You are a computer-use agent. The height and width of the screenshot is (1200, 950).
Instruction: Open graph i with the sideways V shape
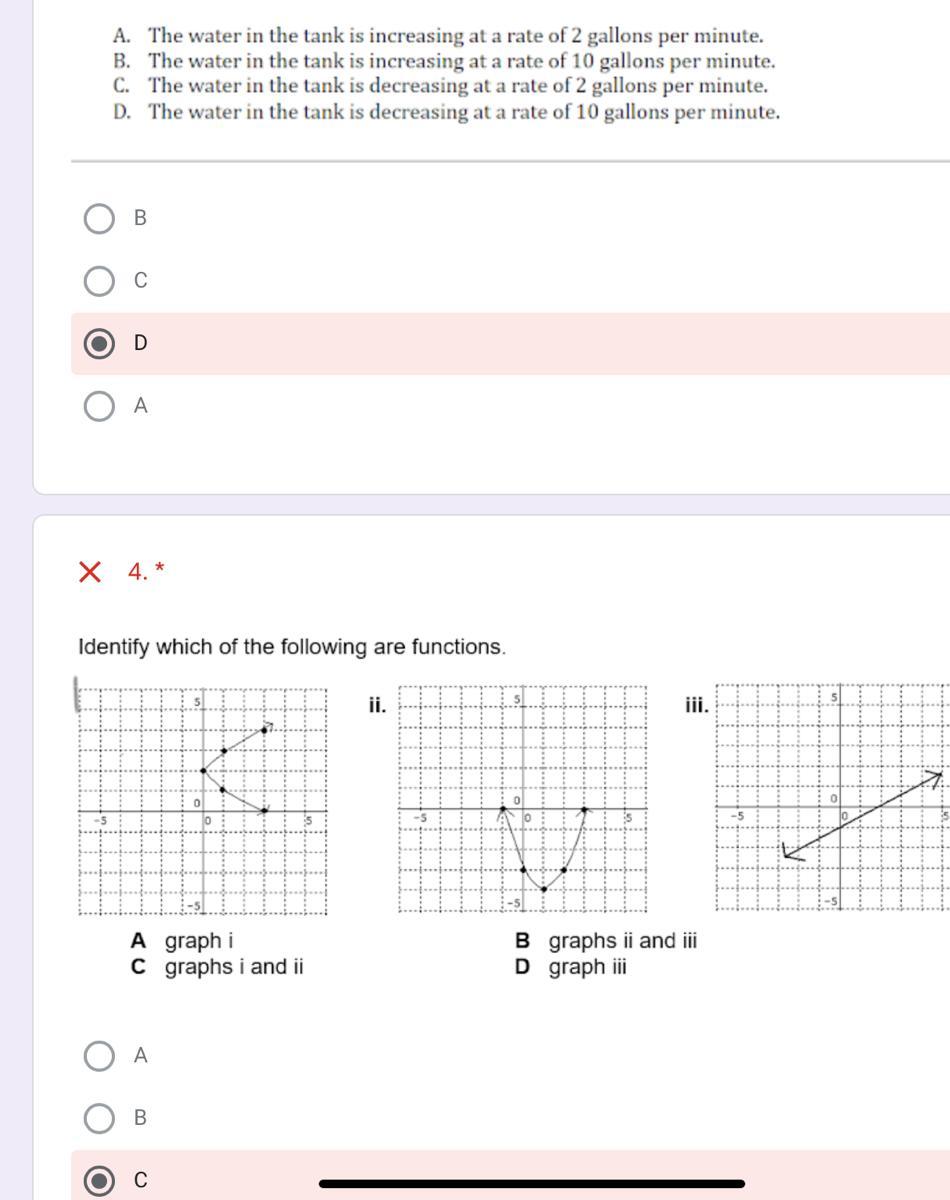point(203,800)
